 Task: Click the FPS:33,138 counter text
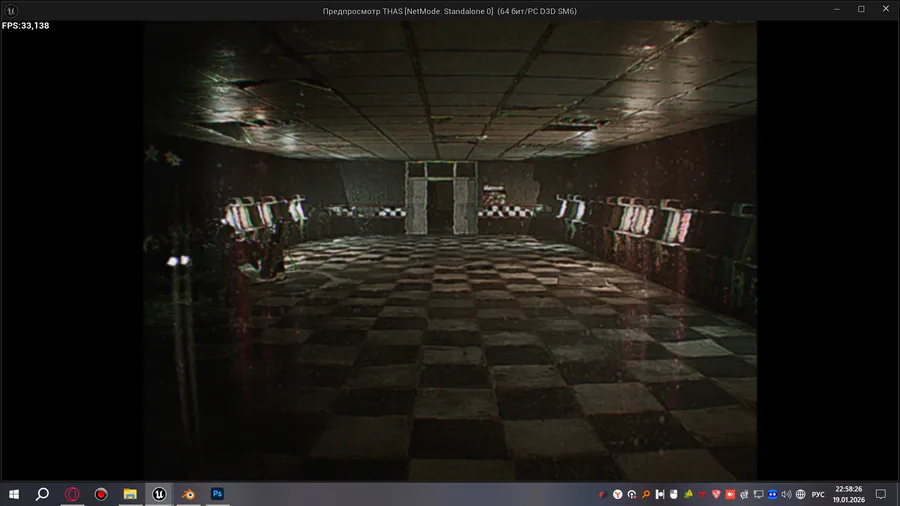[x=25, y=26]
